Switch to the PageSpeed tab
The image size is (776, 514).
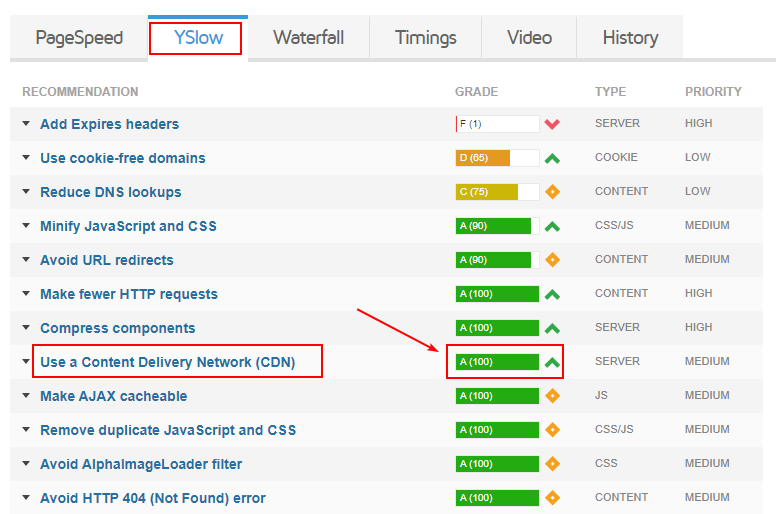[x=79, y=38]
